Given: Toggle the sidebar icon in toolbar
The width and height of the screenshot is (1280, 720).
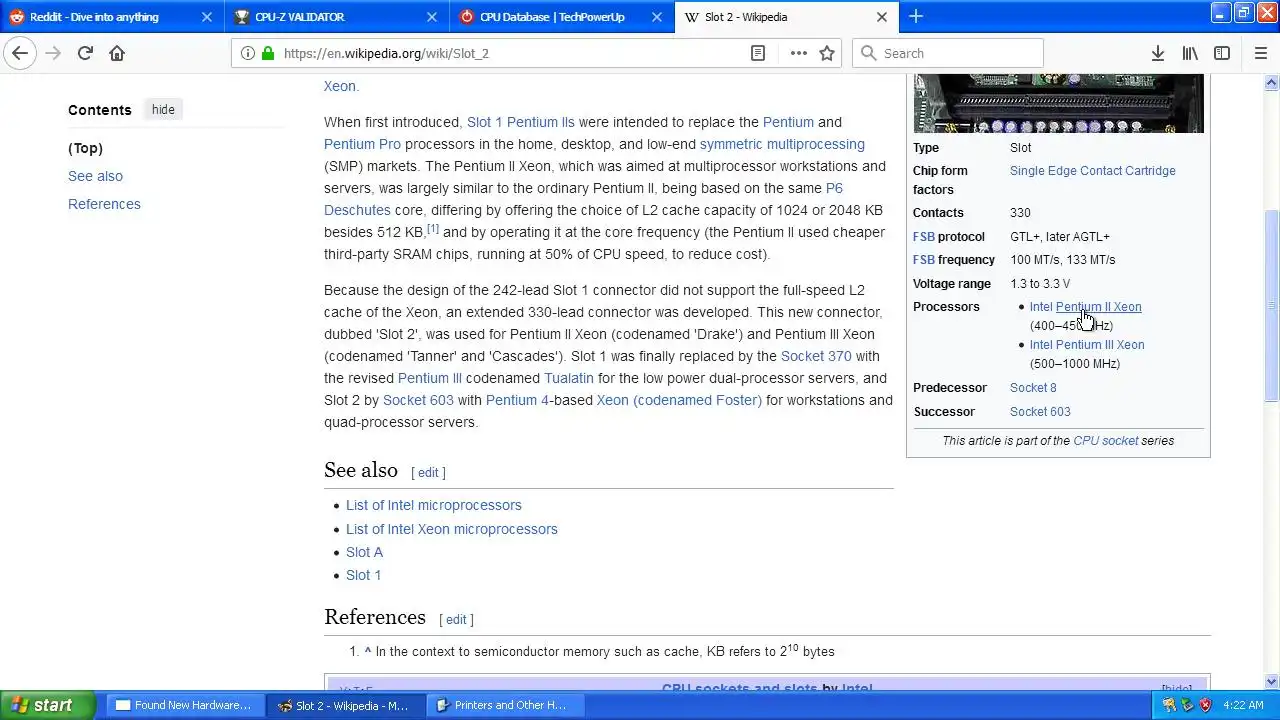Looking at the screenshot, I should [x=1222, y=53].
